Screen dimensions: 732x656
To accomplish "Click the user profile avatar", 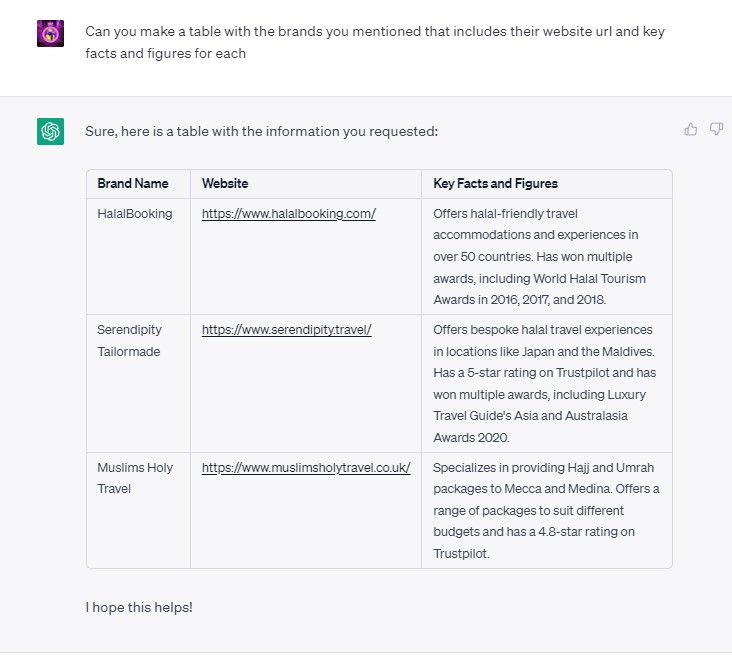I will (x=51, y=33).
